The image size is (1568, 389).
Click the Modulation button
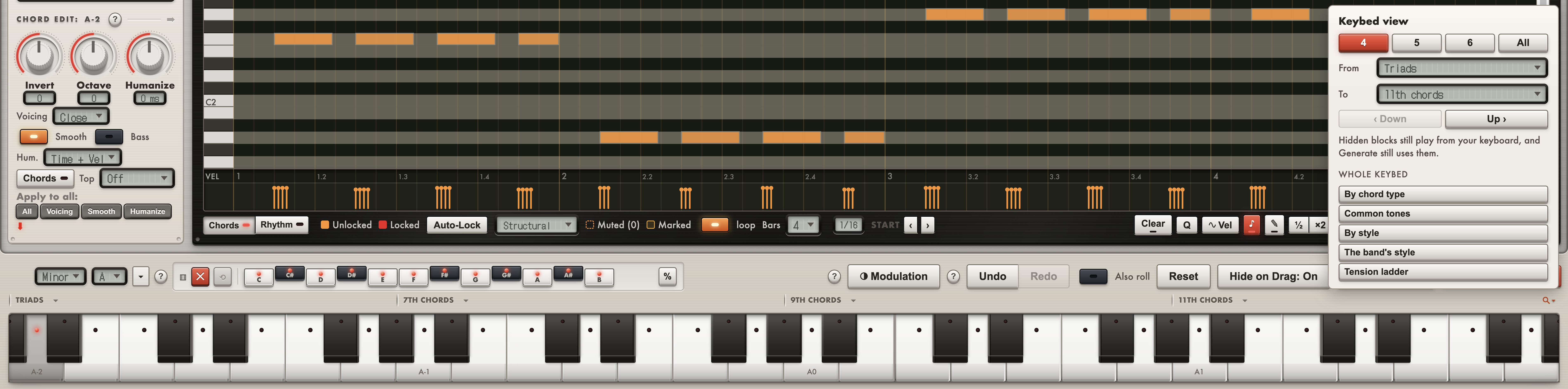coord(894,276)
